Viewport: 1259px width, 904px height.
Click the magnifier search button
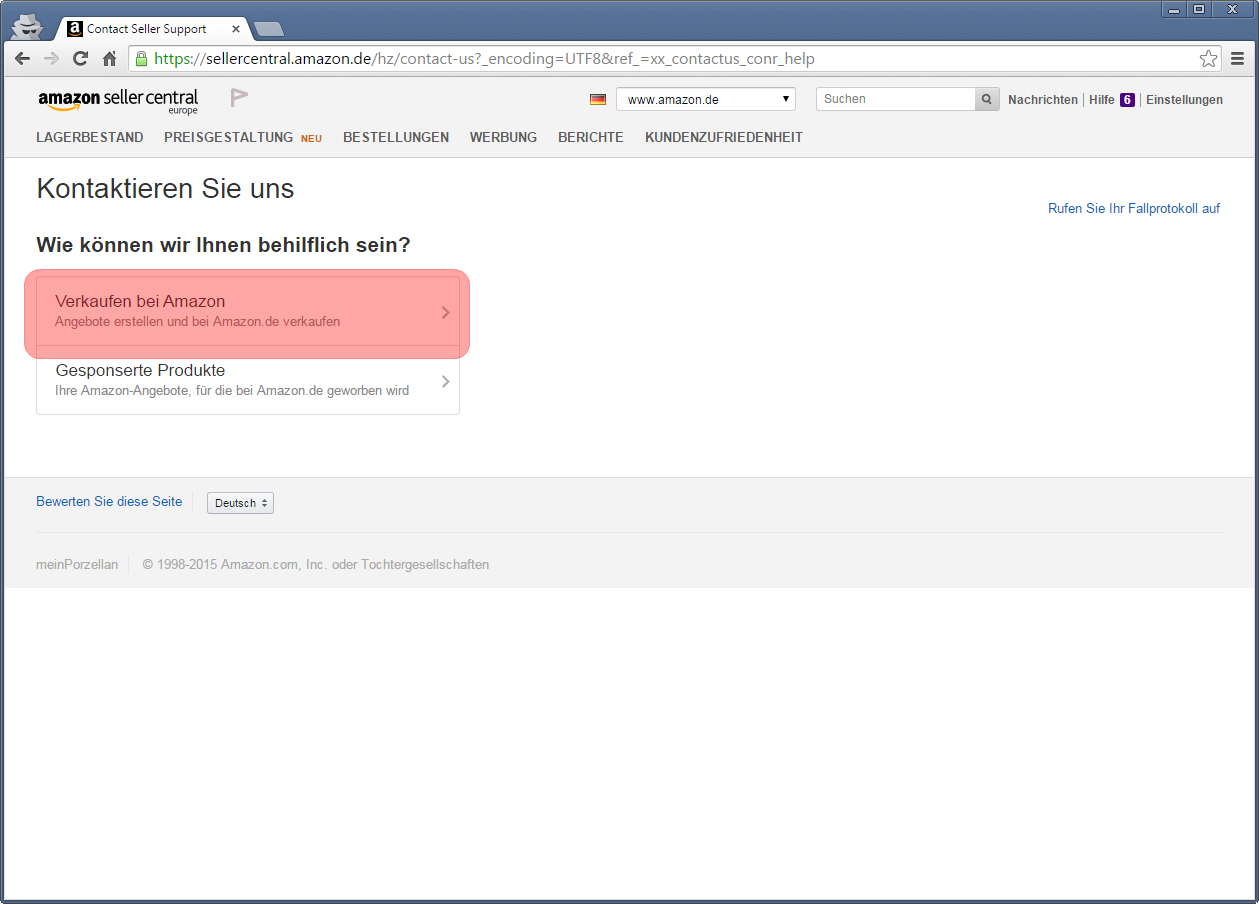(987, 99)
